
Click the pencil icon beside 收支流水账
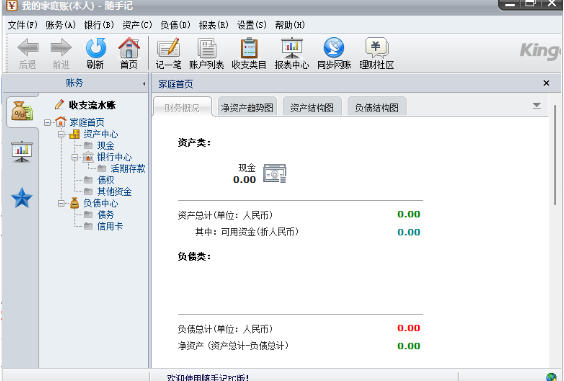point(59,104)
